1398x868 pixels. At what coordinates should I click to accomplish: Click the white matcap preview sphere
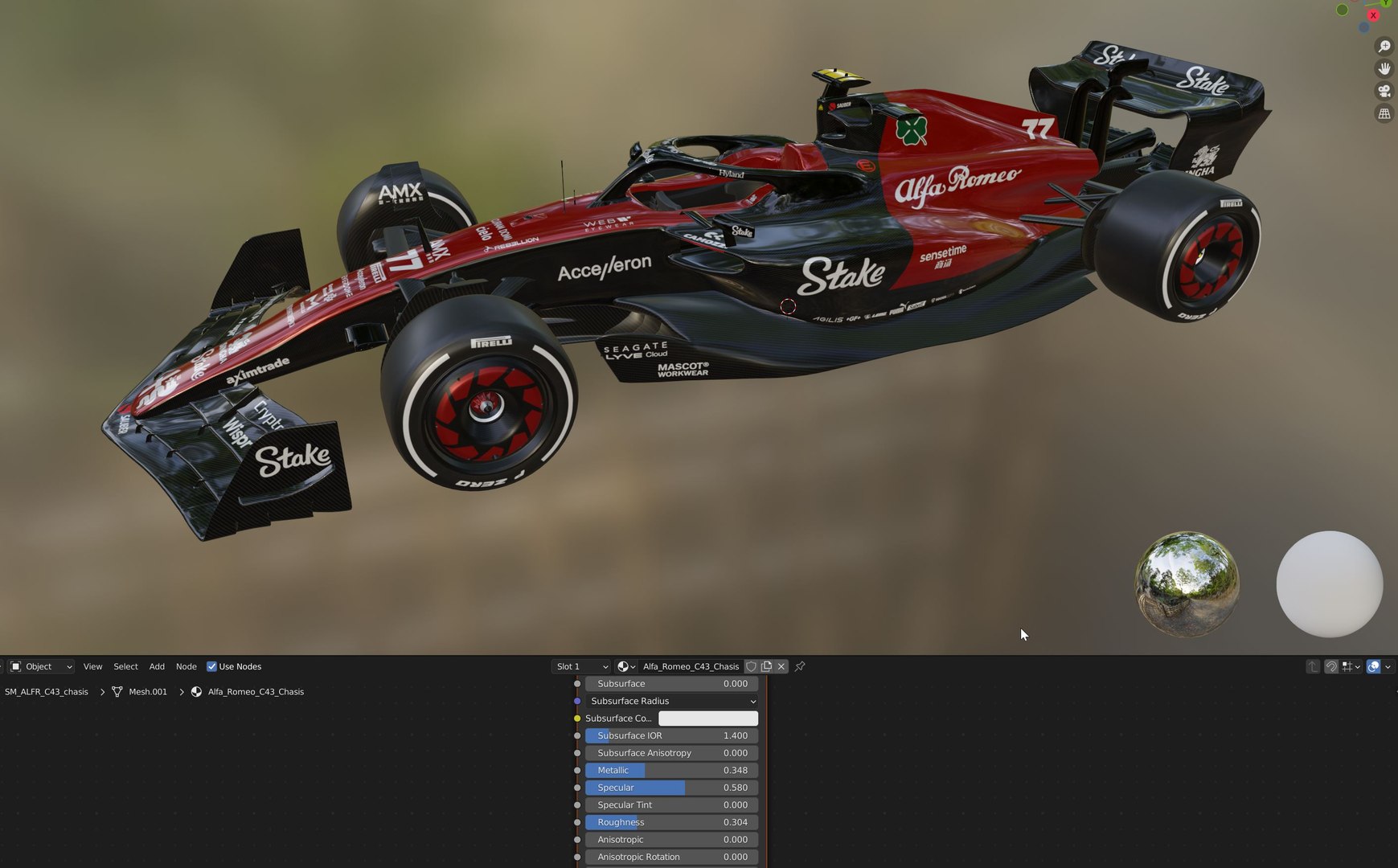1330,584
